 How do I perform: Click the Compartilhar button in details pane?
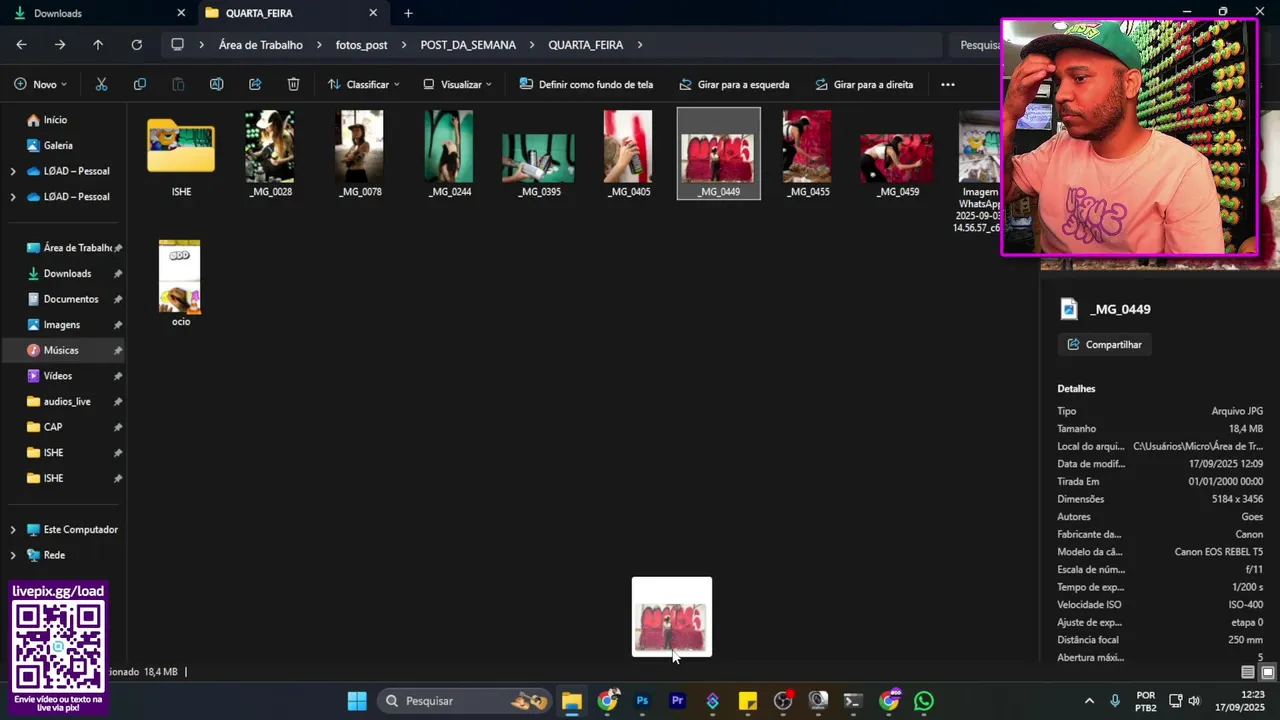click(x=1105, y=345)
